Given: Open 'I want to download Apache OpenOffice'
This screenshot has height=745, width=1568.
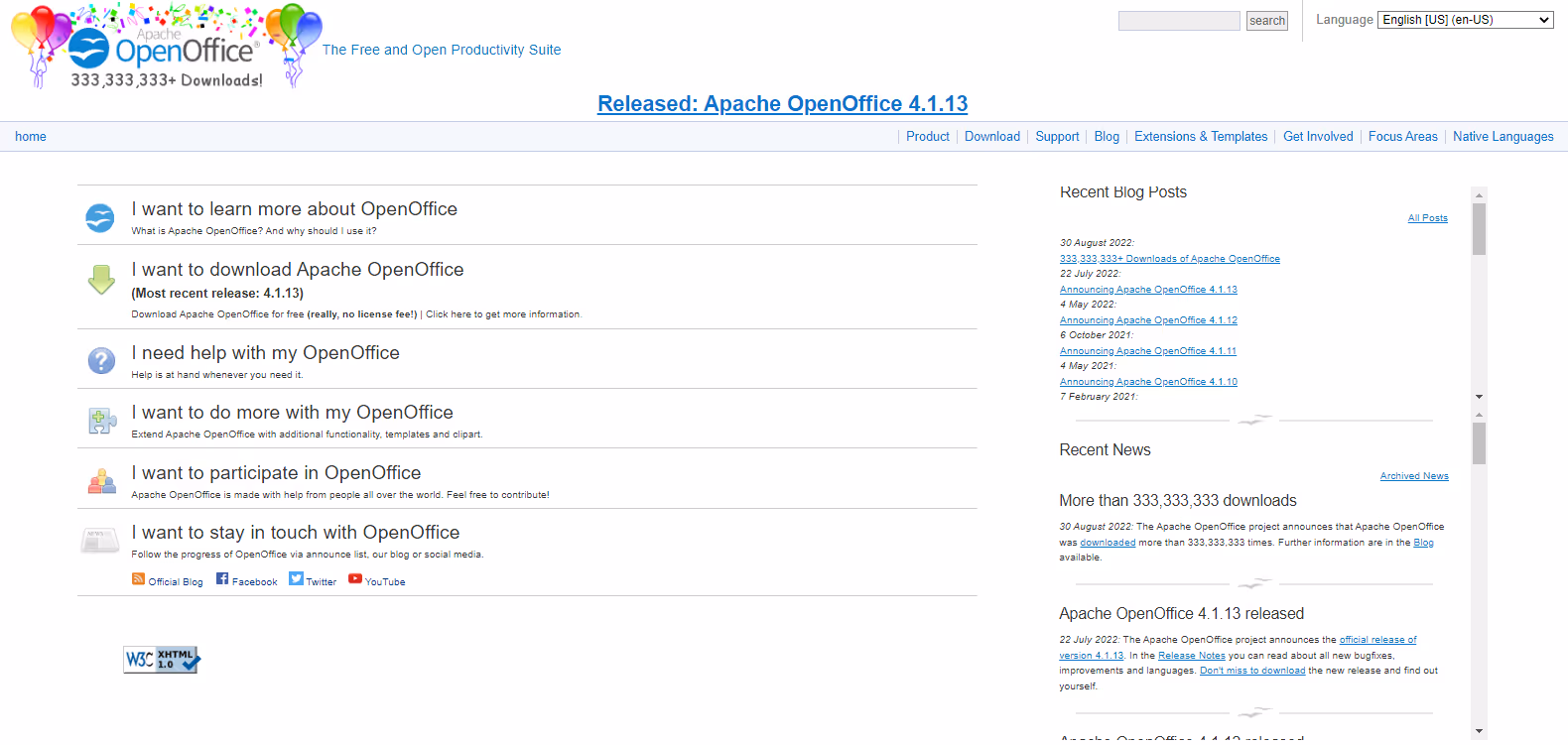Looking at the screenshot, I should click(x=298, y=270).
